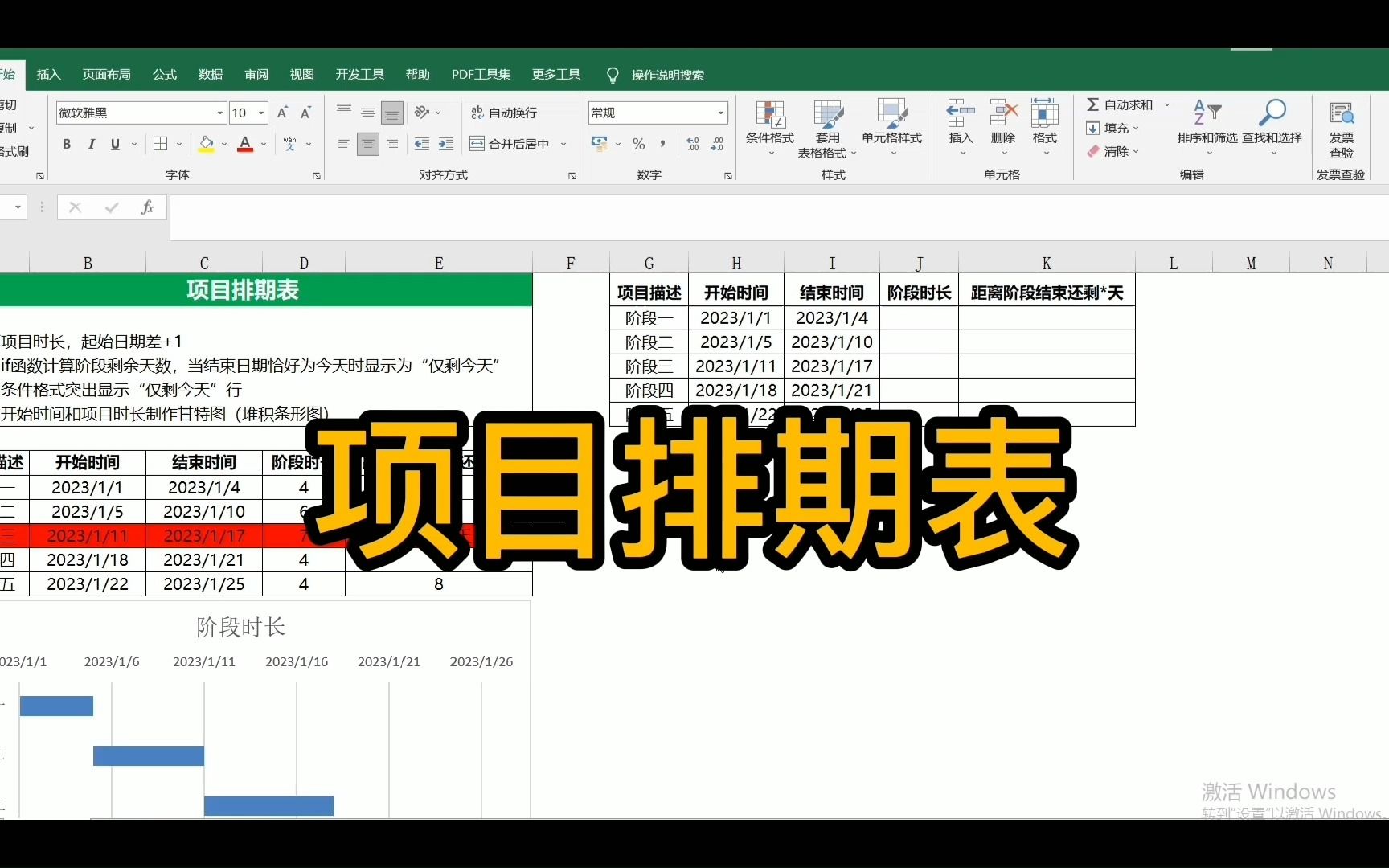Open the borders dropdown arrow
Image resolution: width=1389 pixels, height=868 pixels.
(179, 144)
